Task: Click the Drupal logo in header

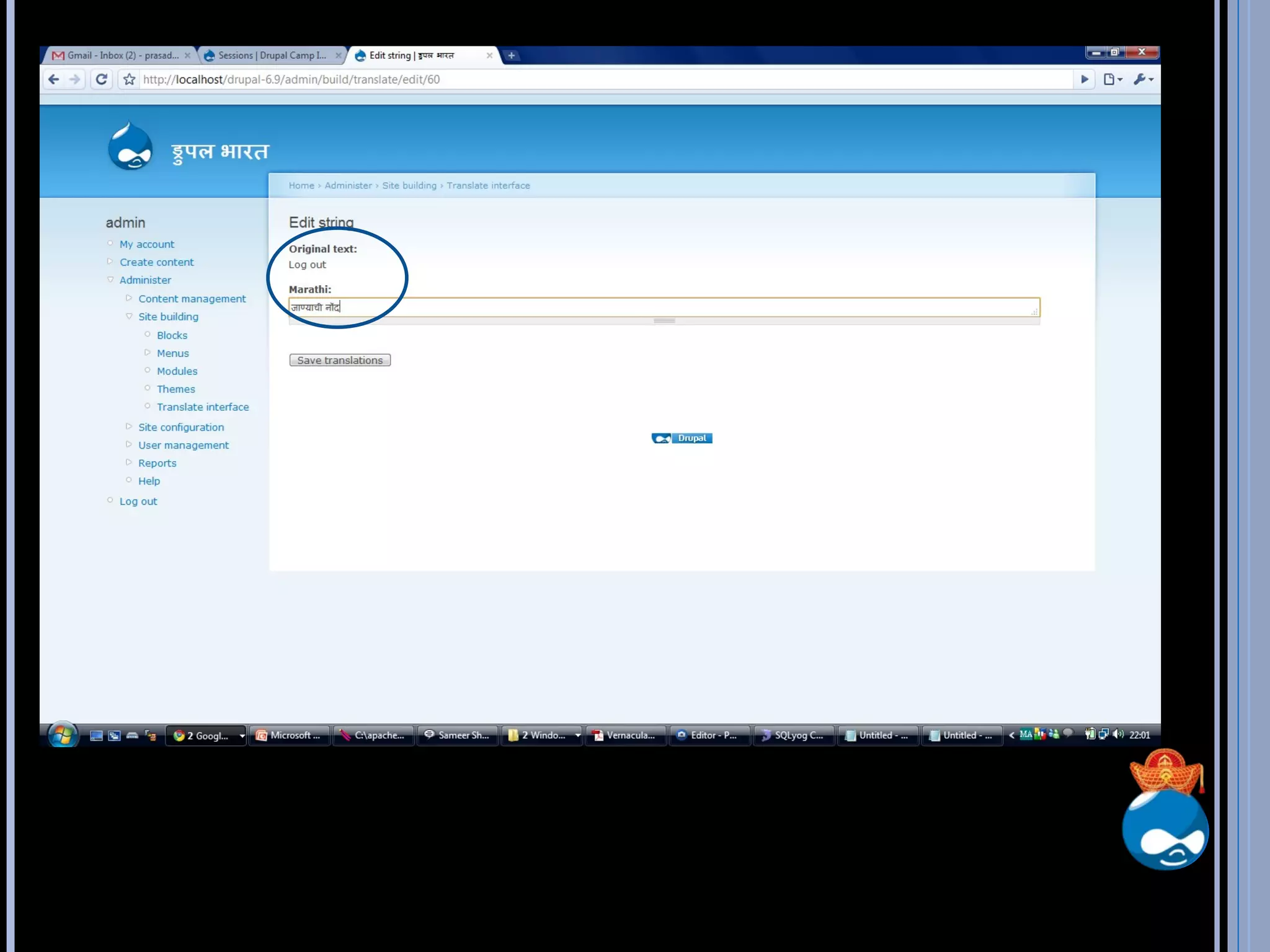Action: (x=130, y=148)
